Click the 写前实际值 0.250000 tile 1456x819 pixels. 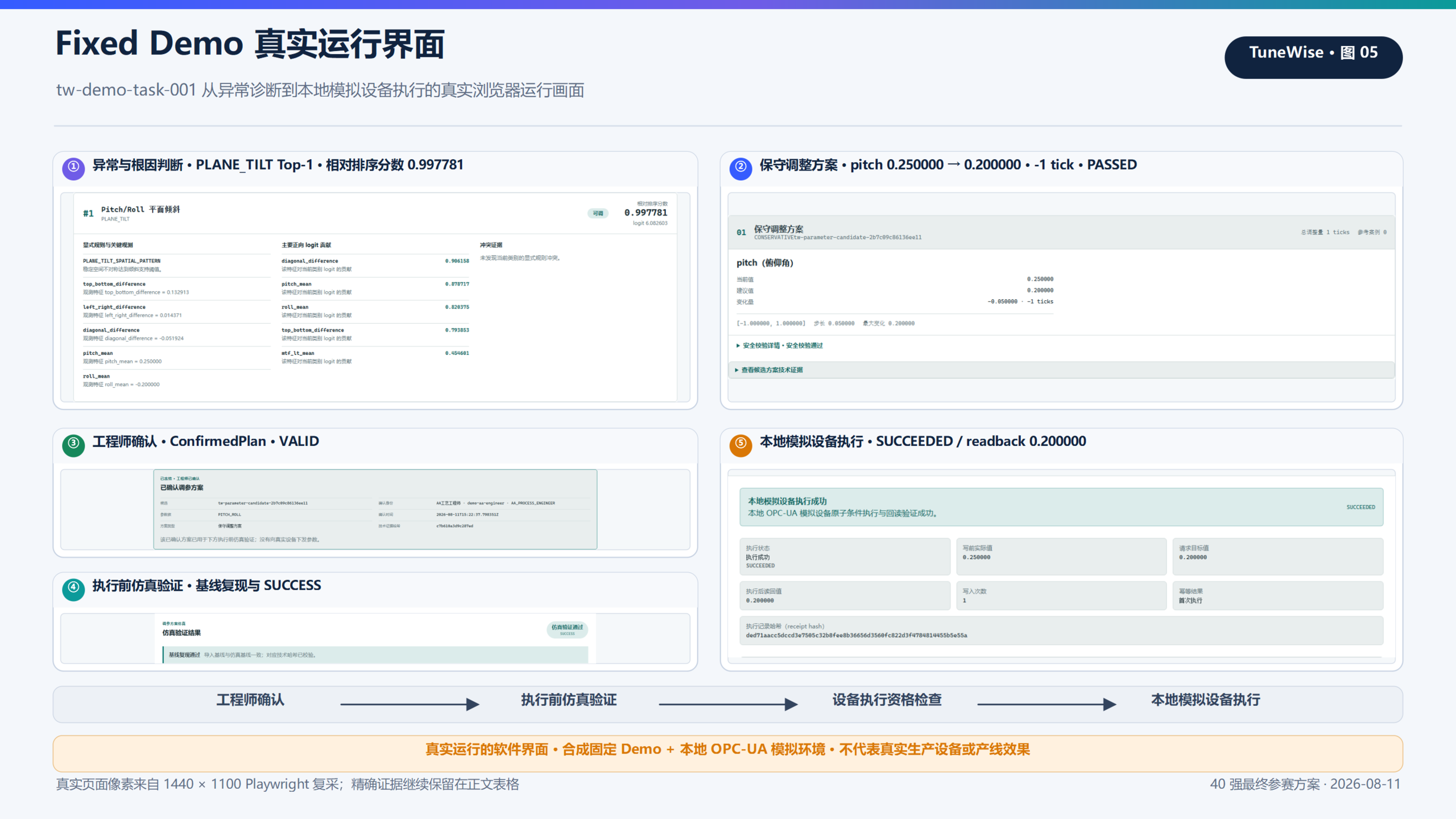[1061, 557]
